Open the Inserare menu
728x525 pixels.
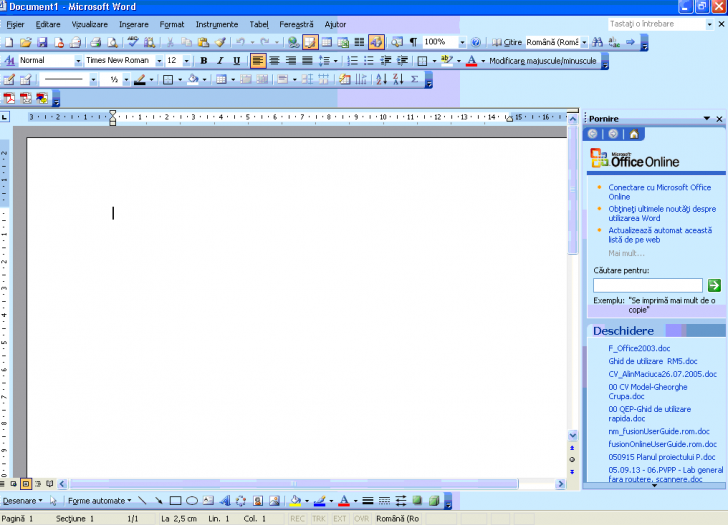tap(134, 25)
